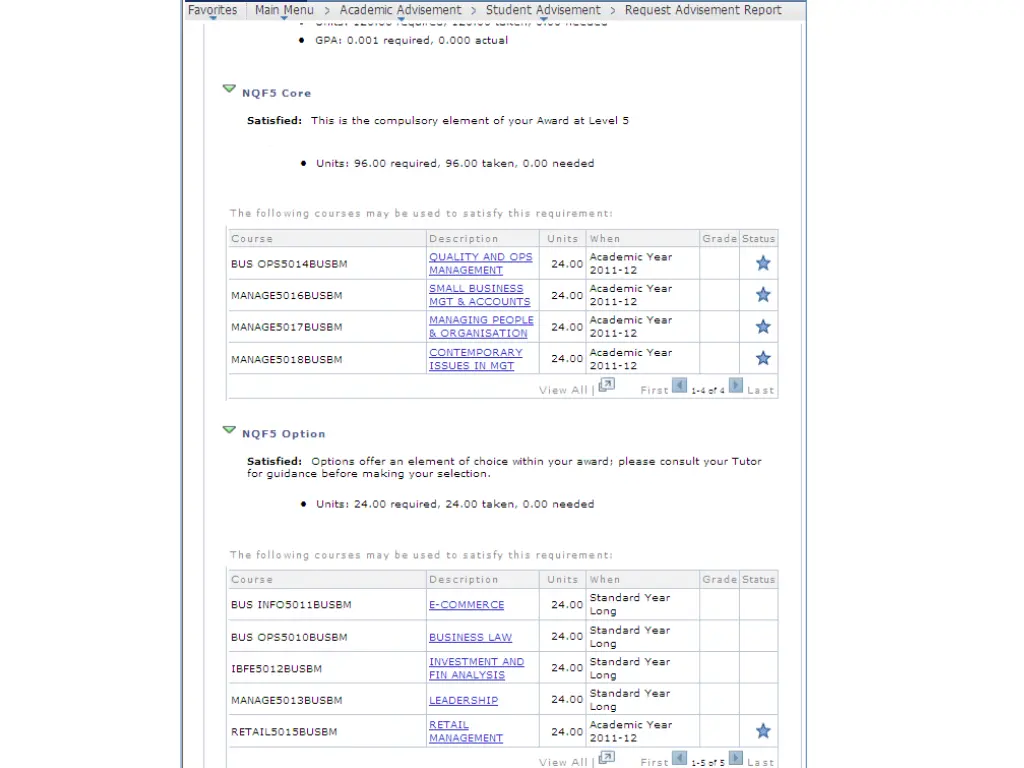Viewport: 1024px width, 768px height.
Task: Open NQF5 Core table in new window
Action: [x=607, y=385]
